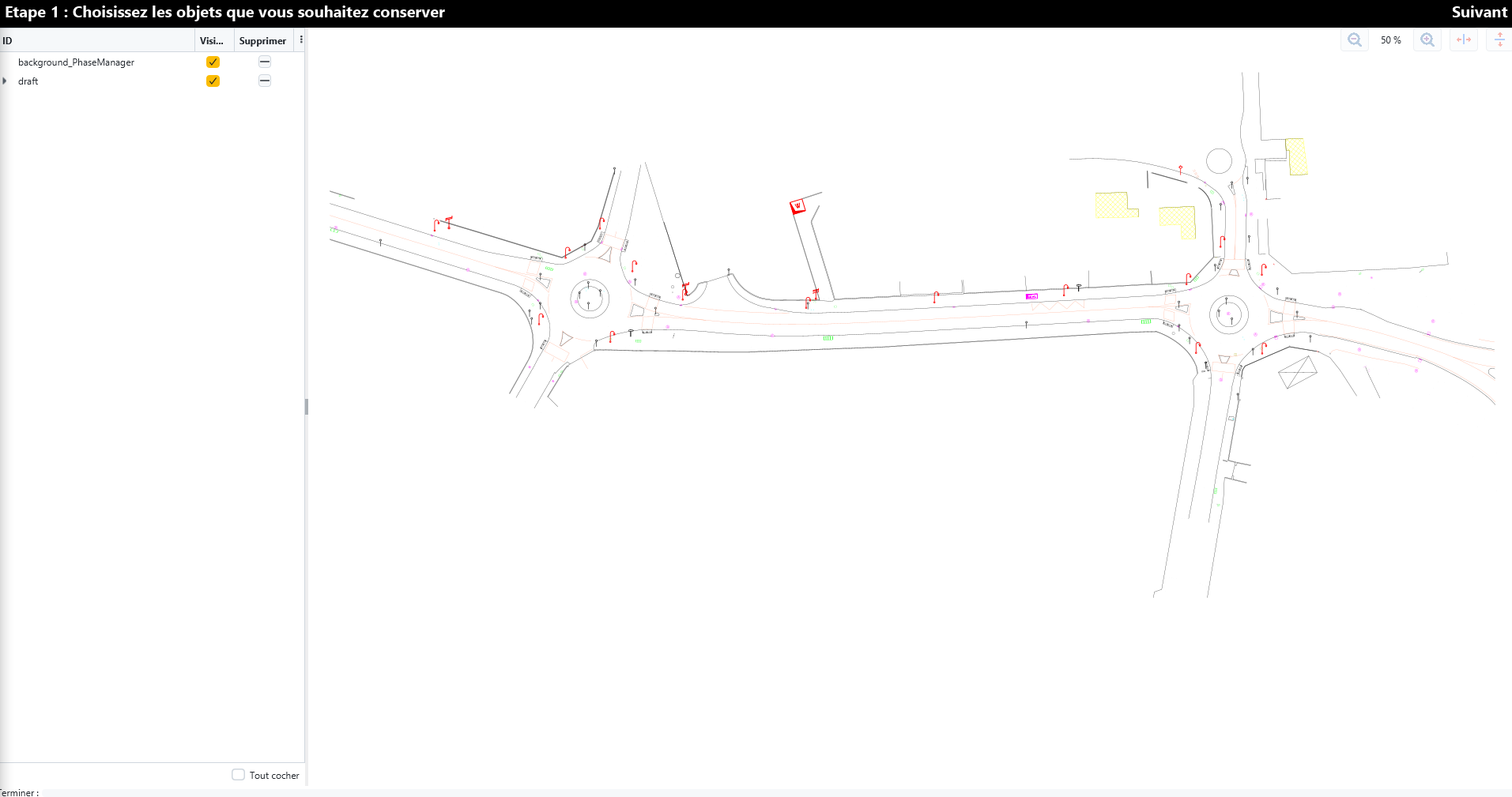The image size is (1512, 797).
Task: Click the Supprimer column header
Action: tap(262, 41)
